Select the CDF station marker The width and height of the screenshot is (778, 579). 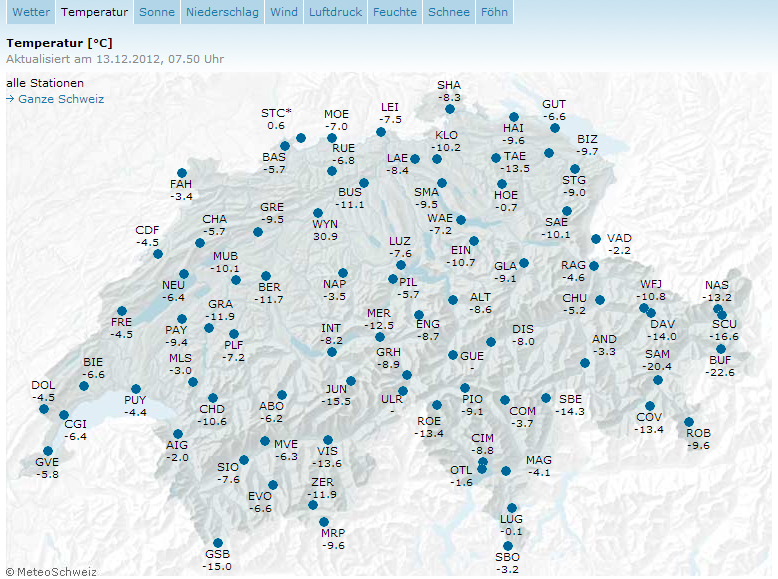(x=158, y=254)
